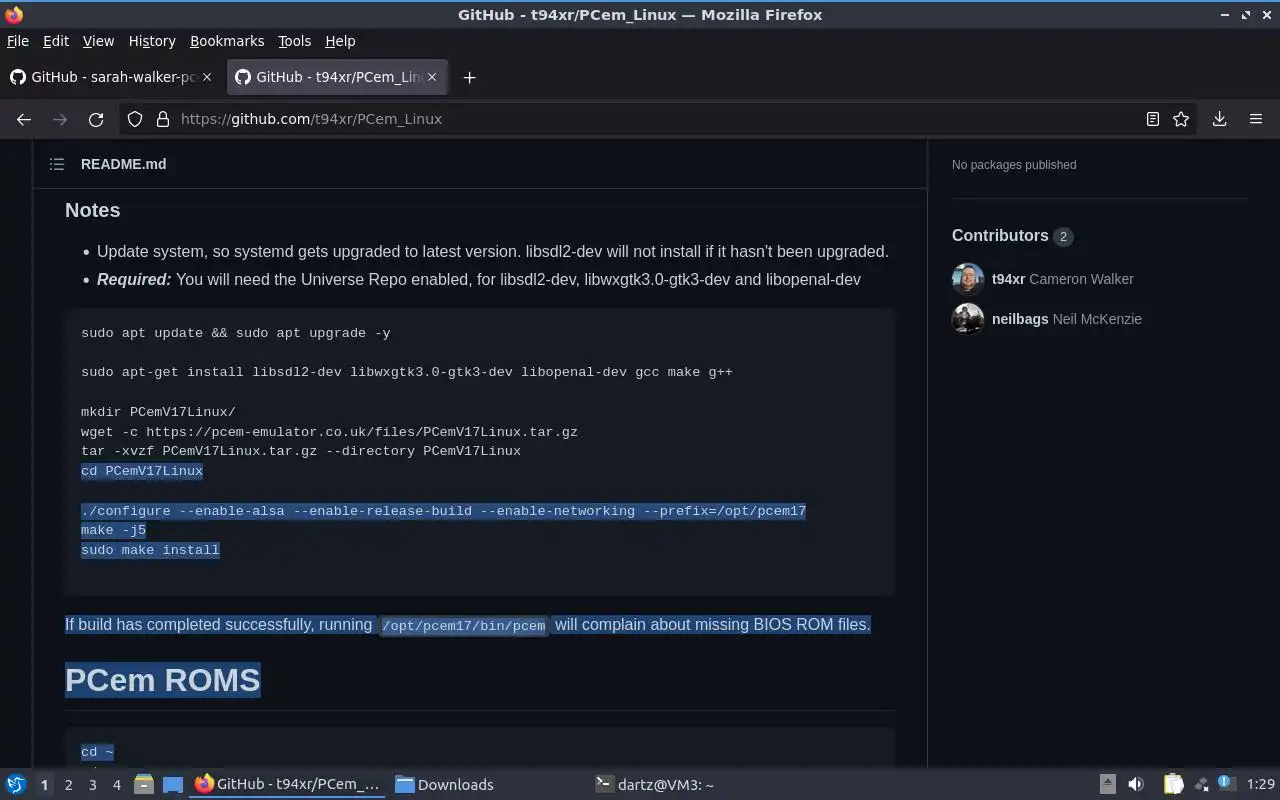This screenshot has height=800, width=1280.
Task: Click 'mkdir PCemV17Linux/' code line
Action: coord(158,412)
